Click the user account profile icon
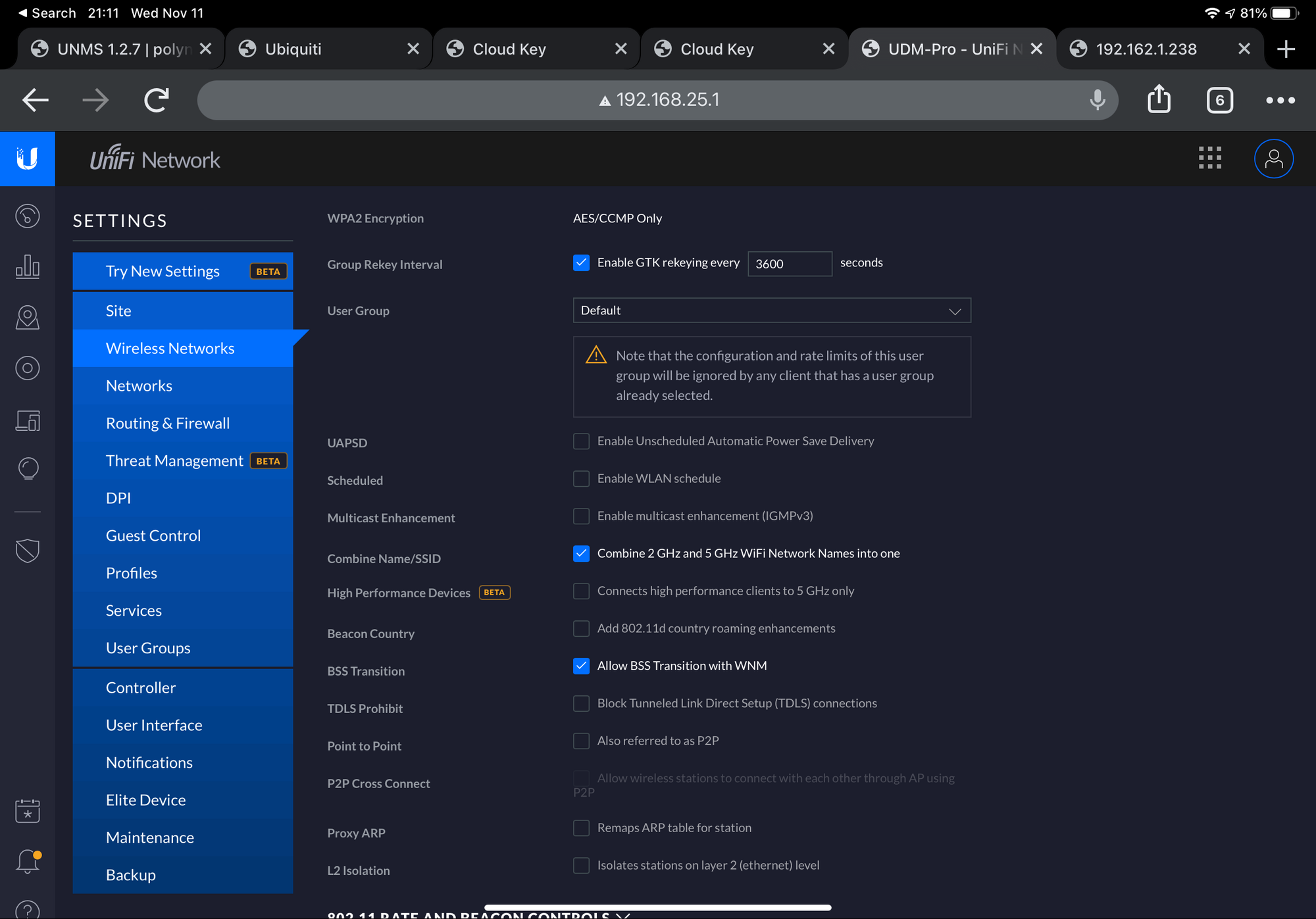The width and height of the screenshot is (1316, 919). [x=1273, y=159]
